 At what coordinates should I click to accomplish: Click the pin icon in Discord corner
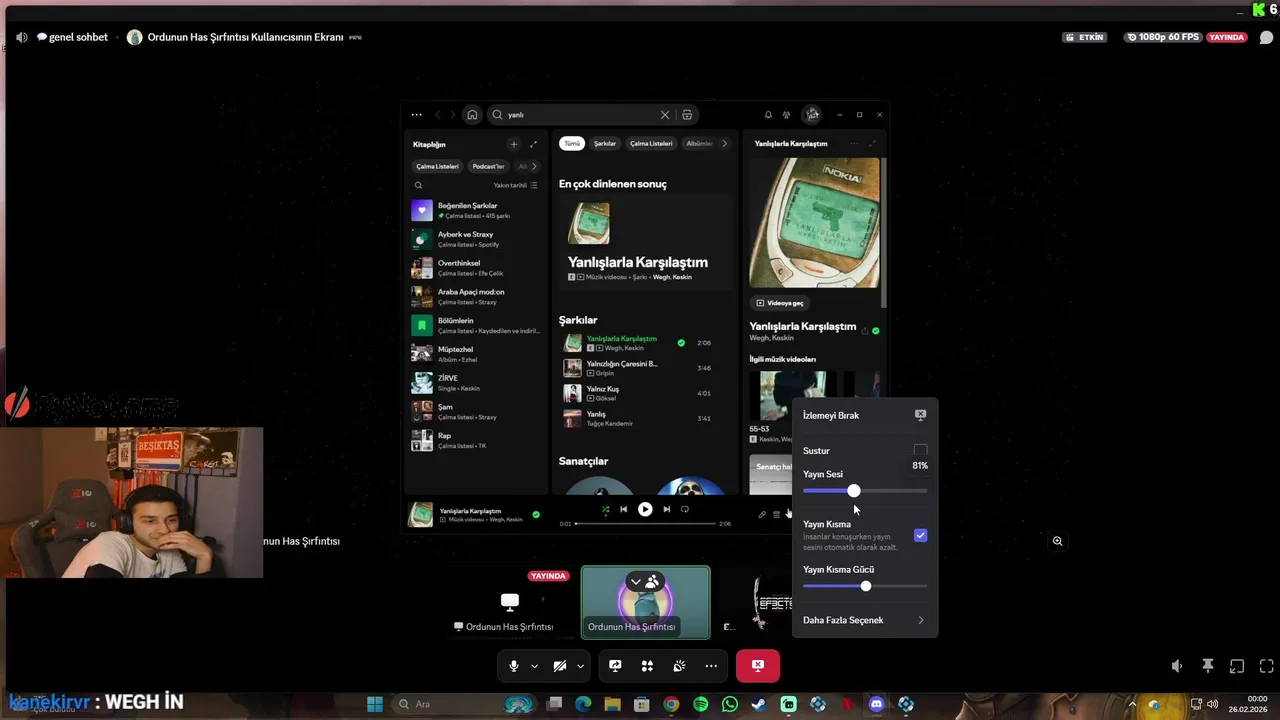(x=1208, y=666)
